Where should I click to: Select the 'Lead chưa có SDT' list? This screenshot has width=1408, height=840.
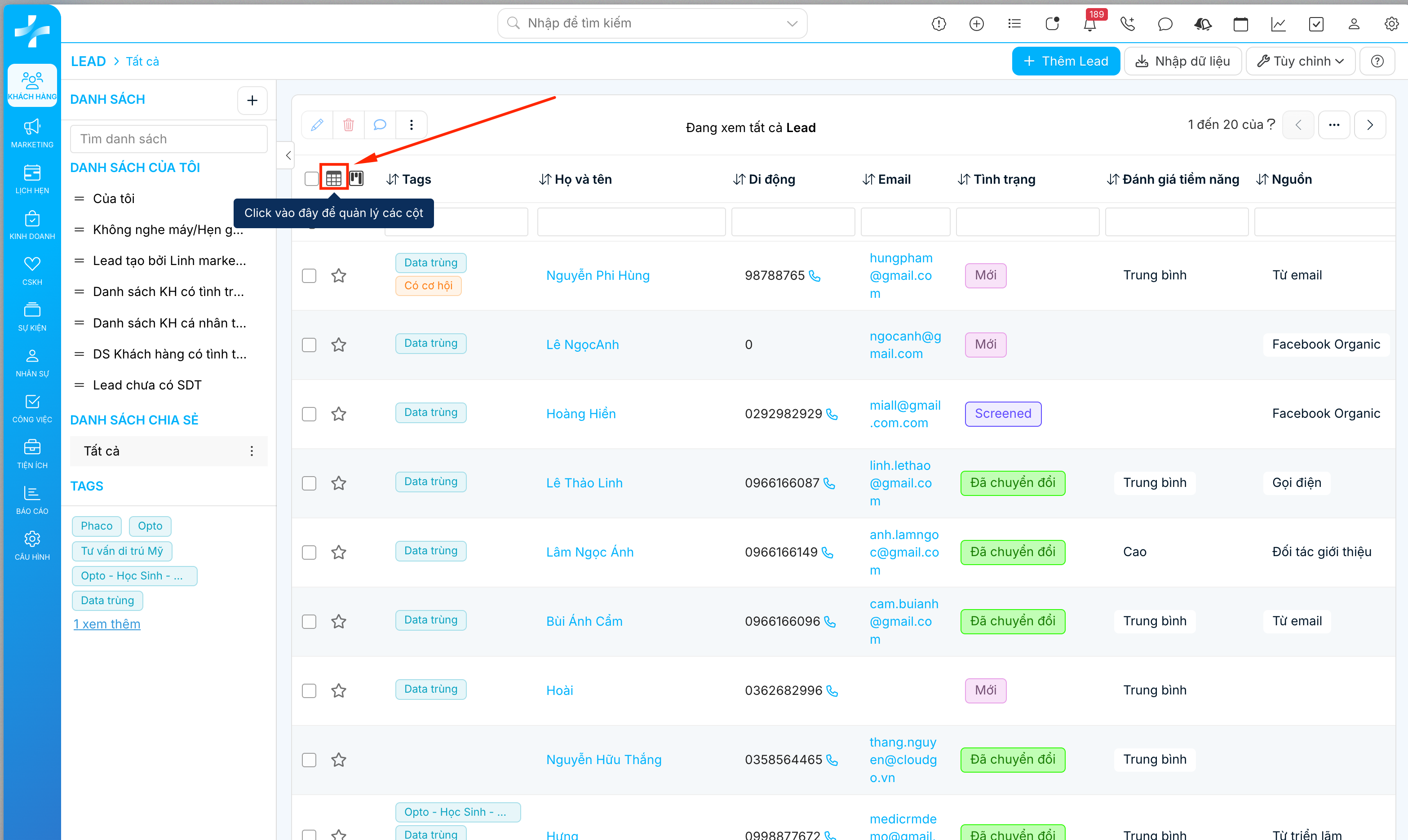pyautogui.click(x=146, y=385)
